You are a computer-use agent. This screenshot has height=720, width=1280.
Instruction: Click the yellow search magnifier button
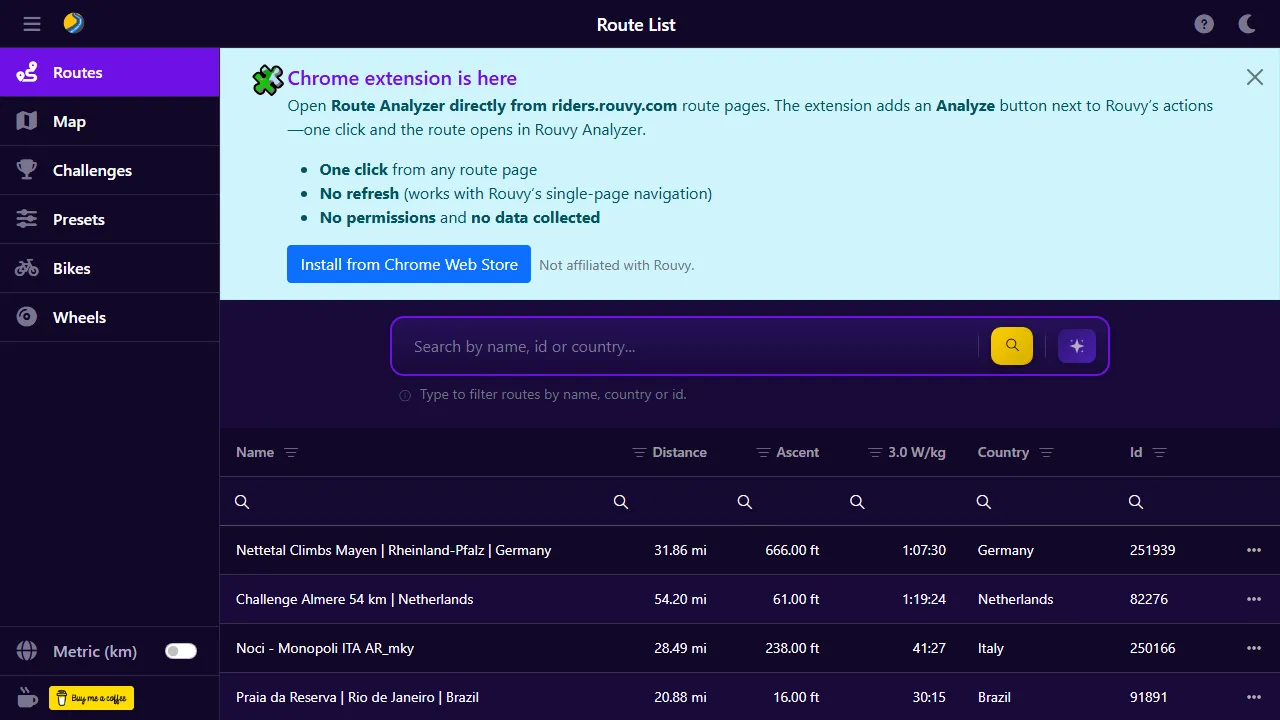coord(1011,345)
